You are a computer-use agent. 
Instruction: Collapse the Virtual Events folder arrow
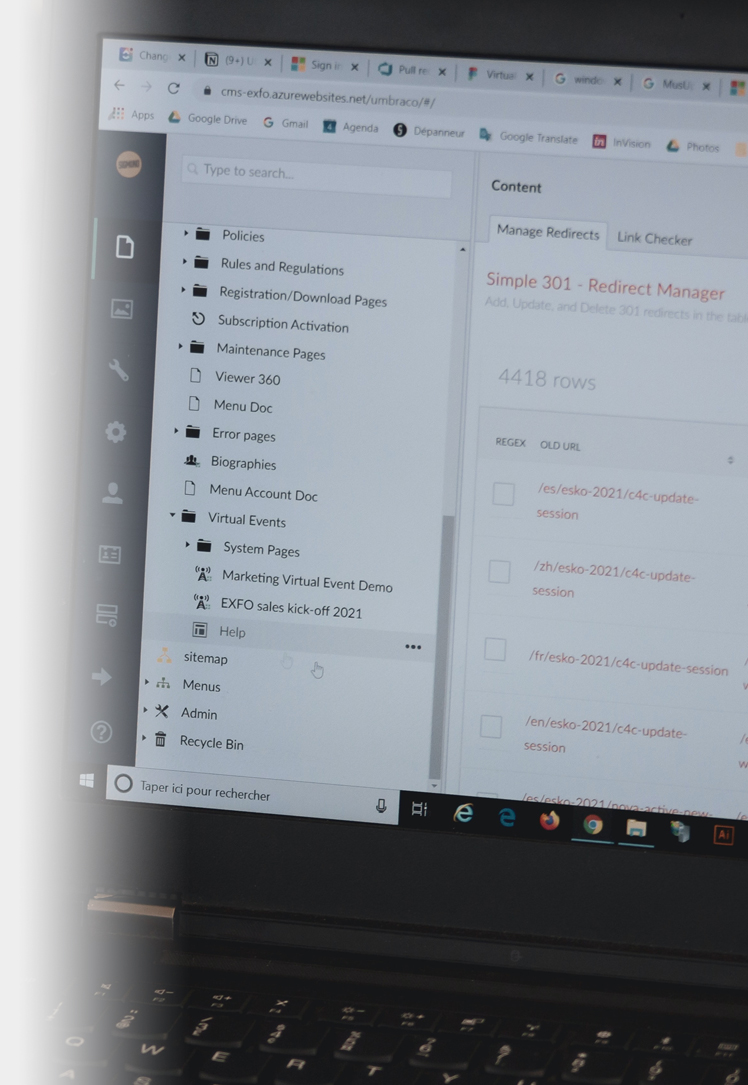click(x=172, y=515)
